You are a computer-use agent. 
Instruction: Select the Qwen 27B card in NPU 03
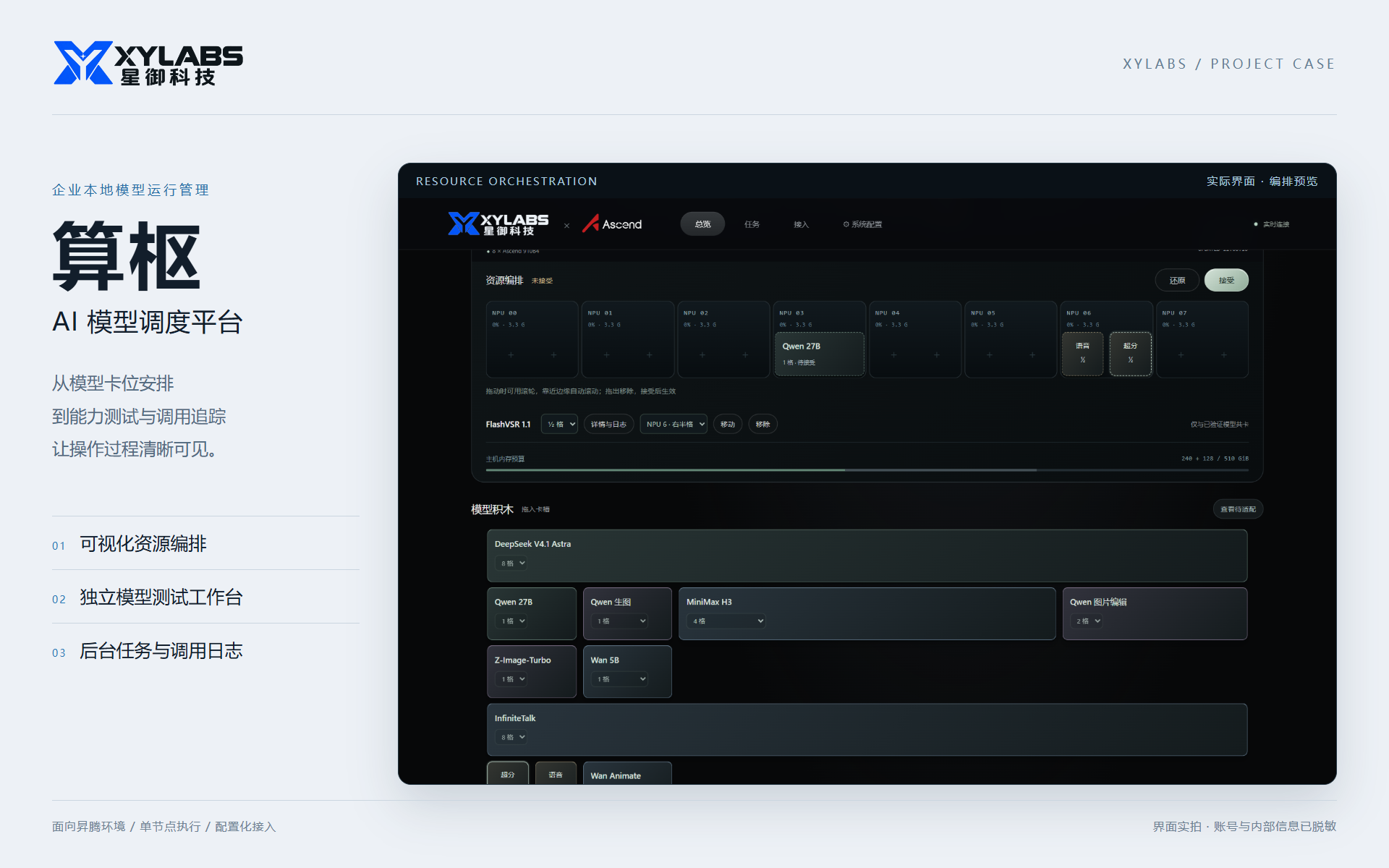pos(819,354)
